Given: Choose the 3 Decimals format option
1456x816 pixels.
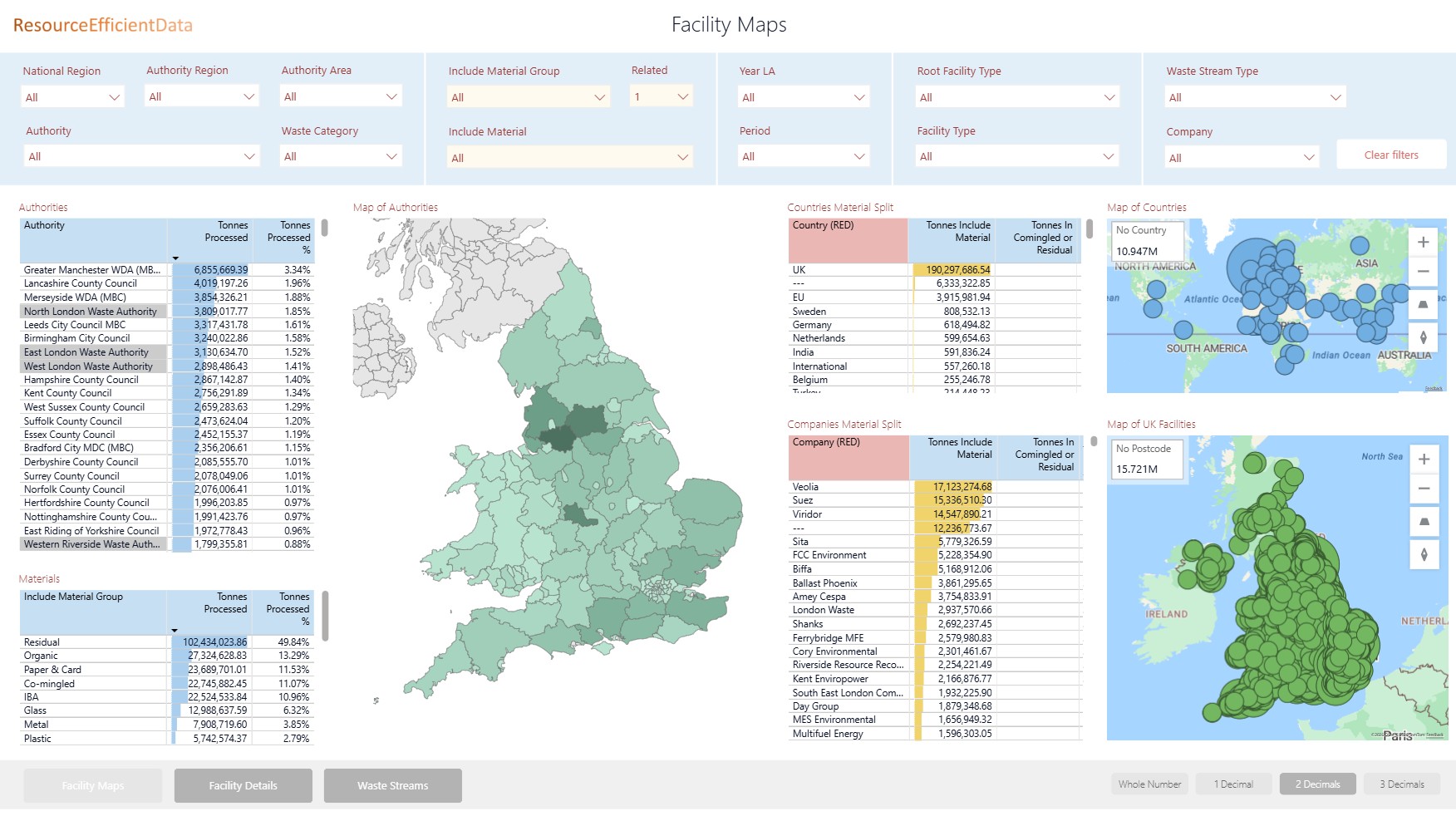Looking at the screenshot, I should click(x=1401, y=784).
